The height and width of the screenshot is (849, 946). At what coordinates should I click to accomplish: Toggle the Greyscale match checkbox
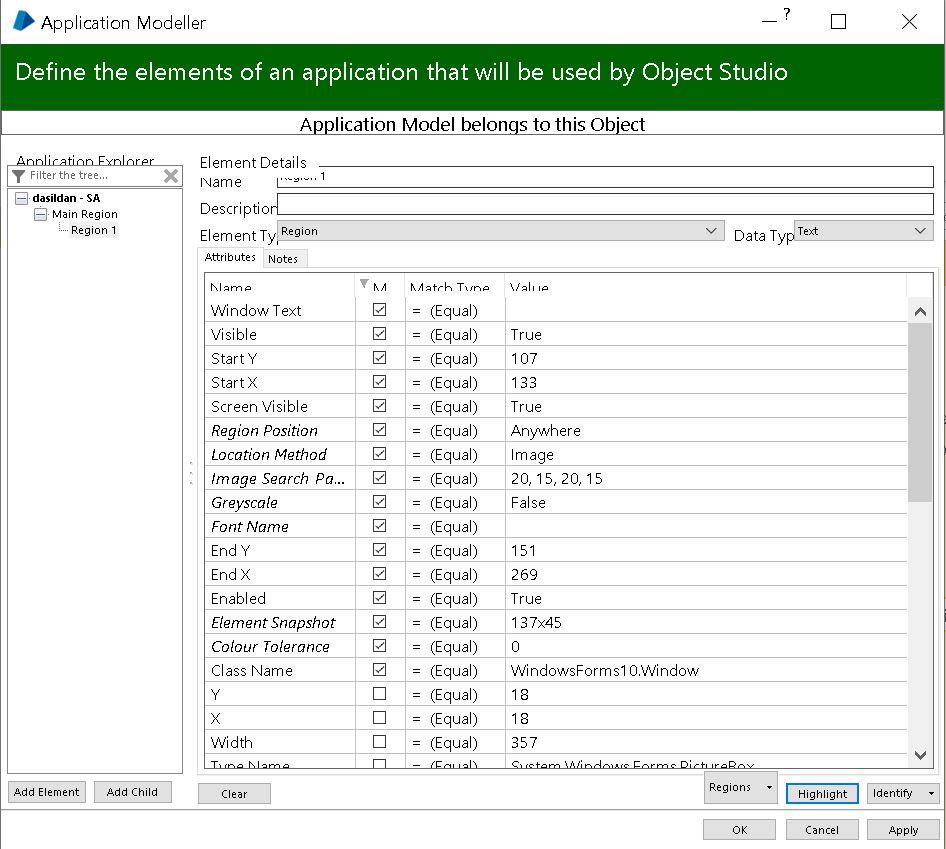click(379, 502)
